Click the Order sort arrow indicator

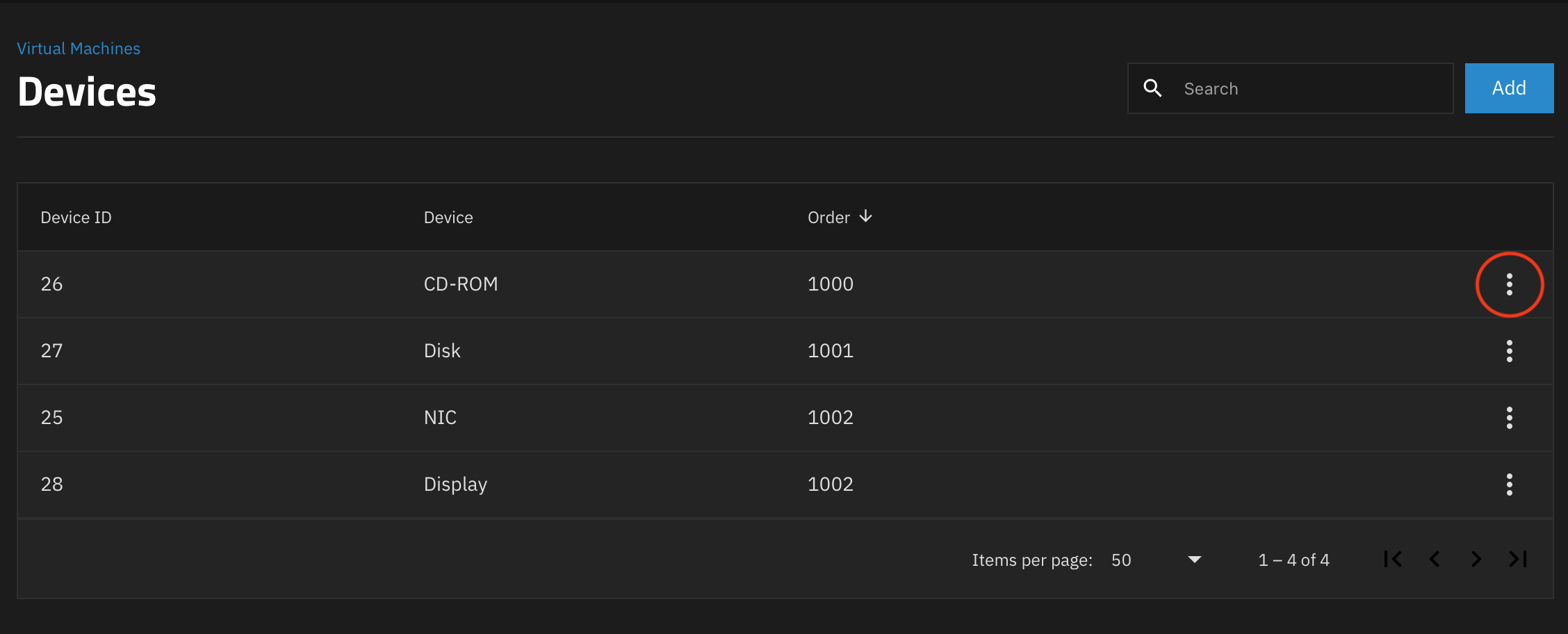[865, 217]
